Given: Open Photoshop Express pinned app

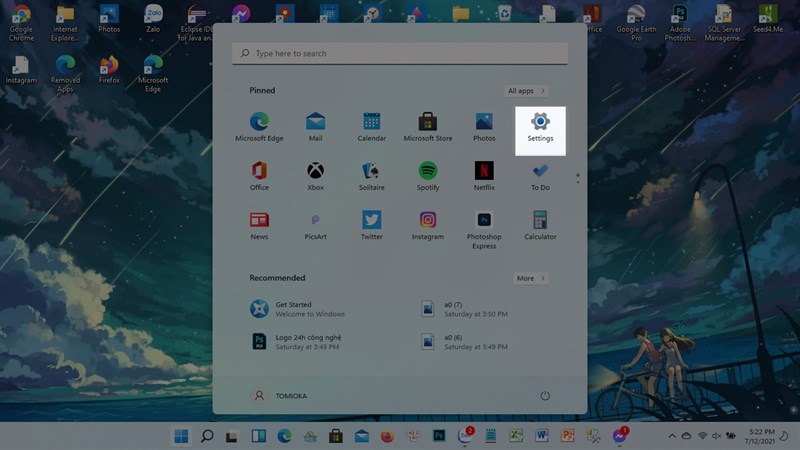Looking at the screenshot, I should click(484, 230).
